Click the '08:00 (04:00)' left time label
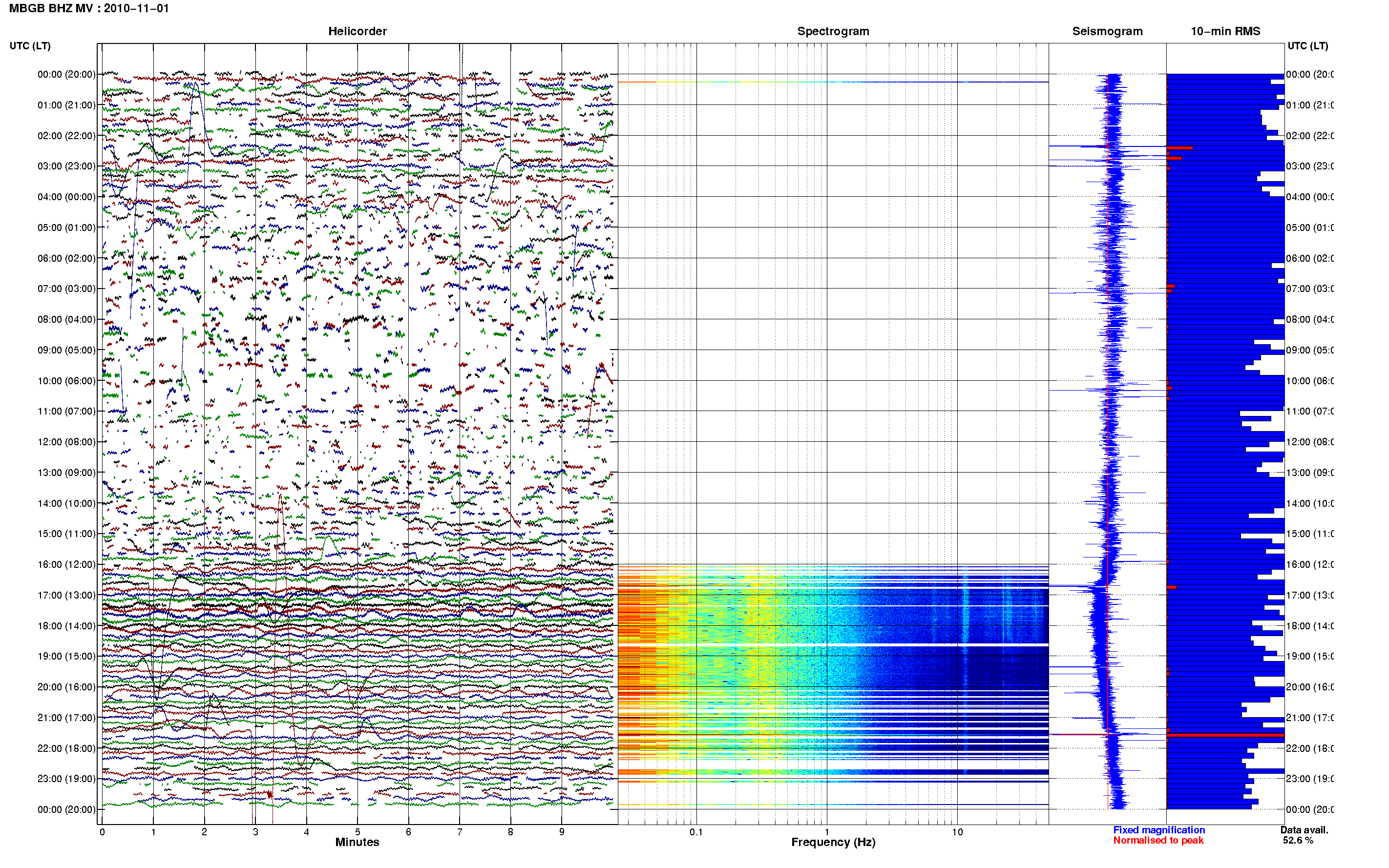 tap(66, 319)
